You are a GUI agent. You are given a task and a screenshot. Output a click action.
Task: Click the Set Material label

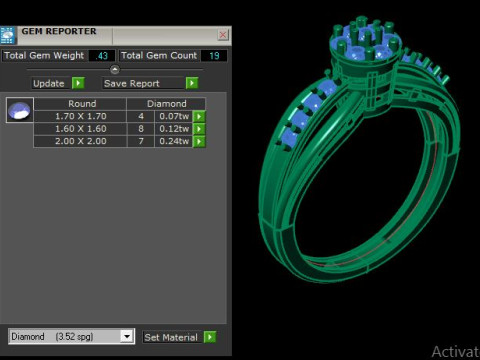click(171, 337)
